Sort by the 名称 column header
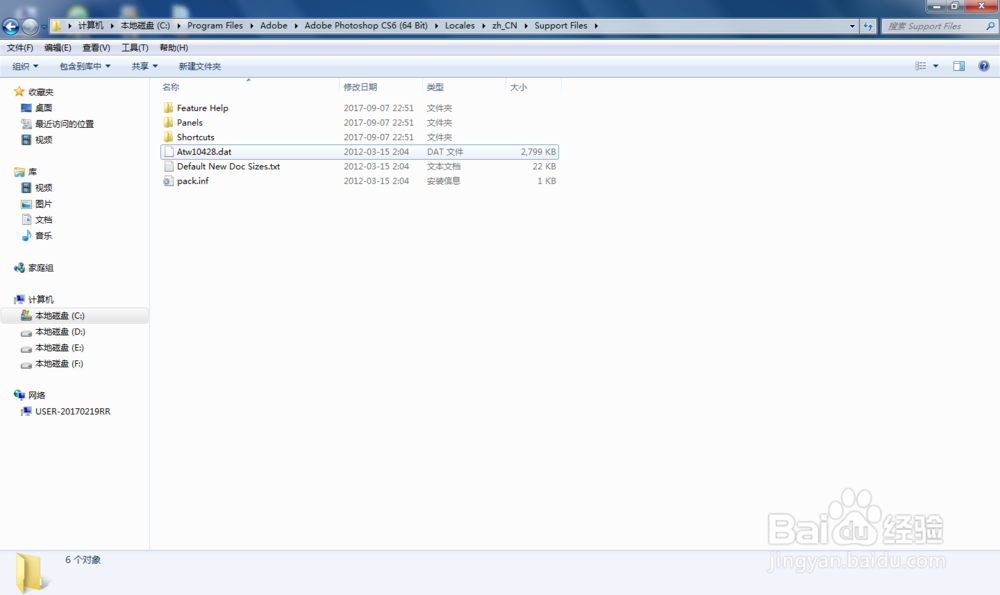Viewport: 1000px width, 595px height. pos(171,87)
